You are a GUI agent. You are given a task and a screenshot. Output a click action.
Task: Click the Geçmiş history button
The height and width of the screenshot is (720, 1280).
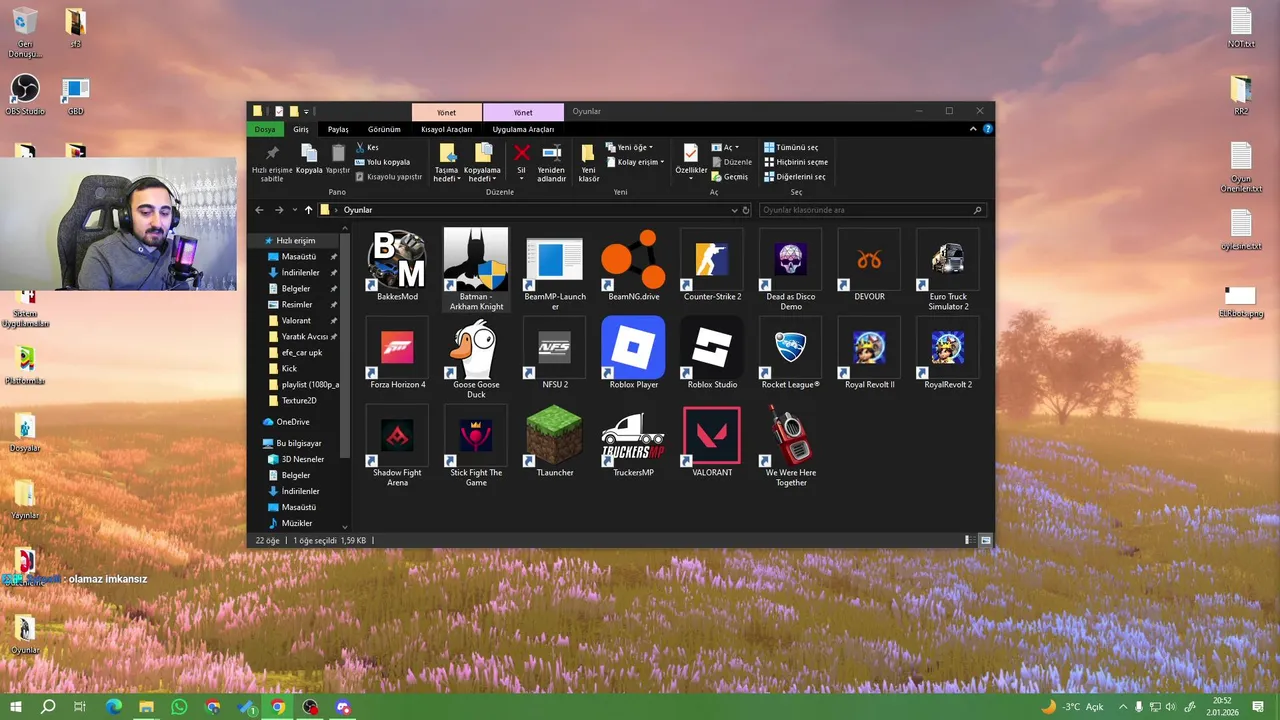coord(730,177)
